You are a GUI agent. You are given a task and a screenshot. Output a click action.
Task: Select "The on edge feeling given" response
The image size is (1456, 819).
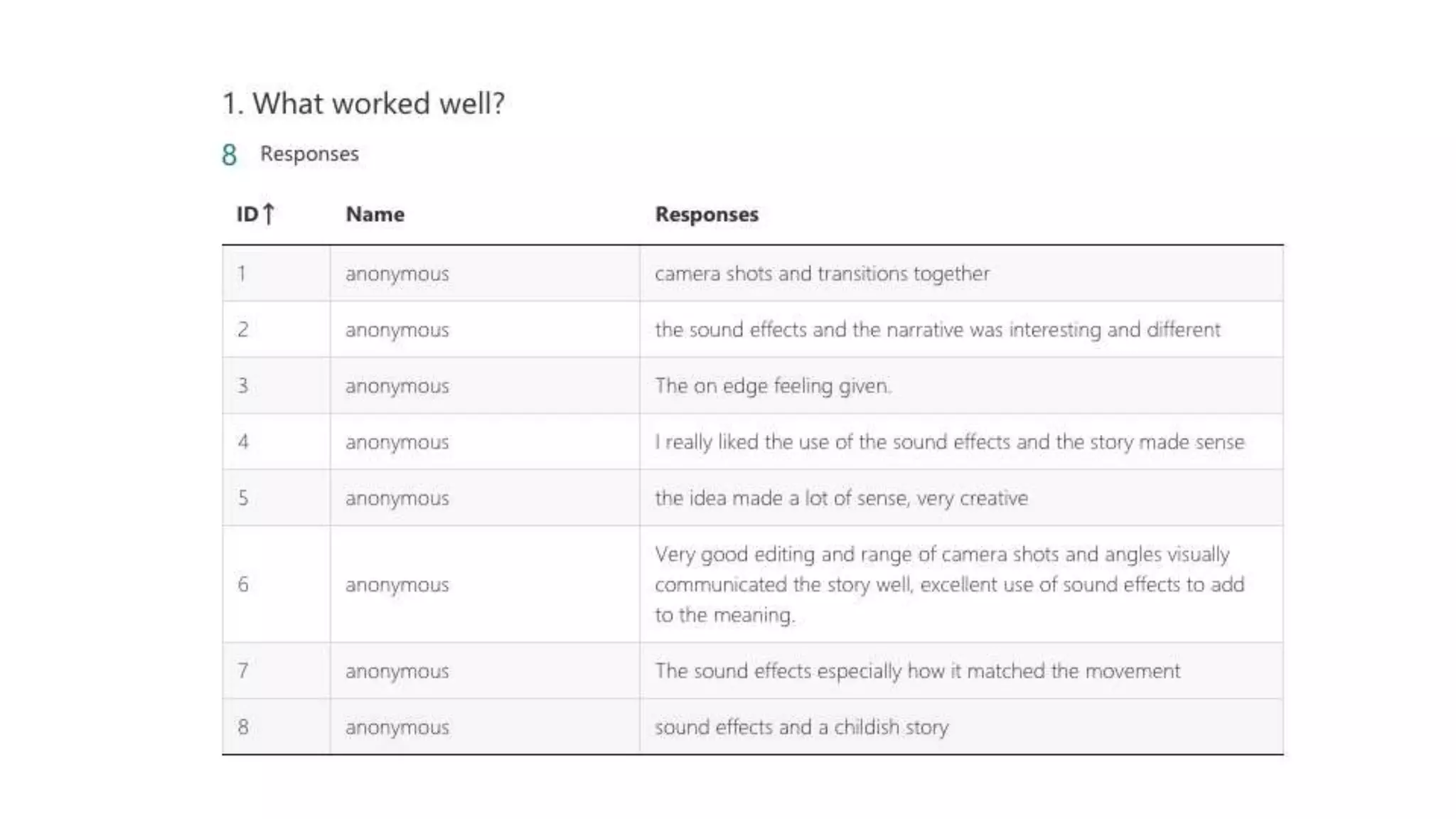[772, 386]
